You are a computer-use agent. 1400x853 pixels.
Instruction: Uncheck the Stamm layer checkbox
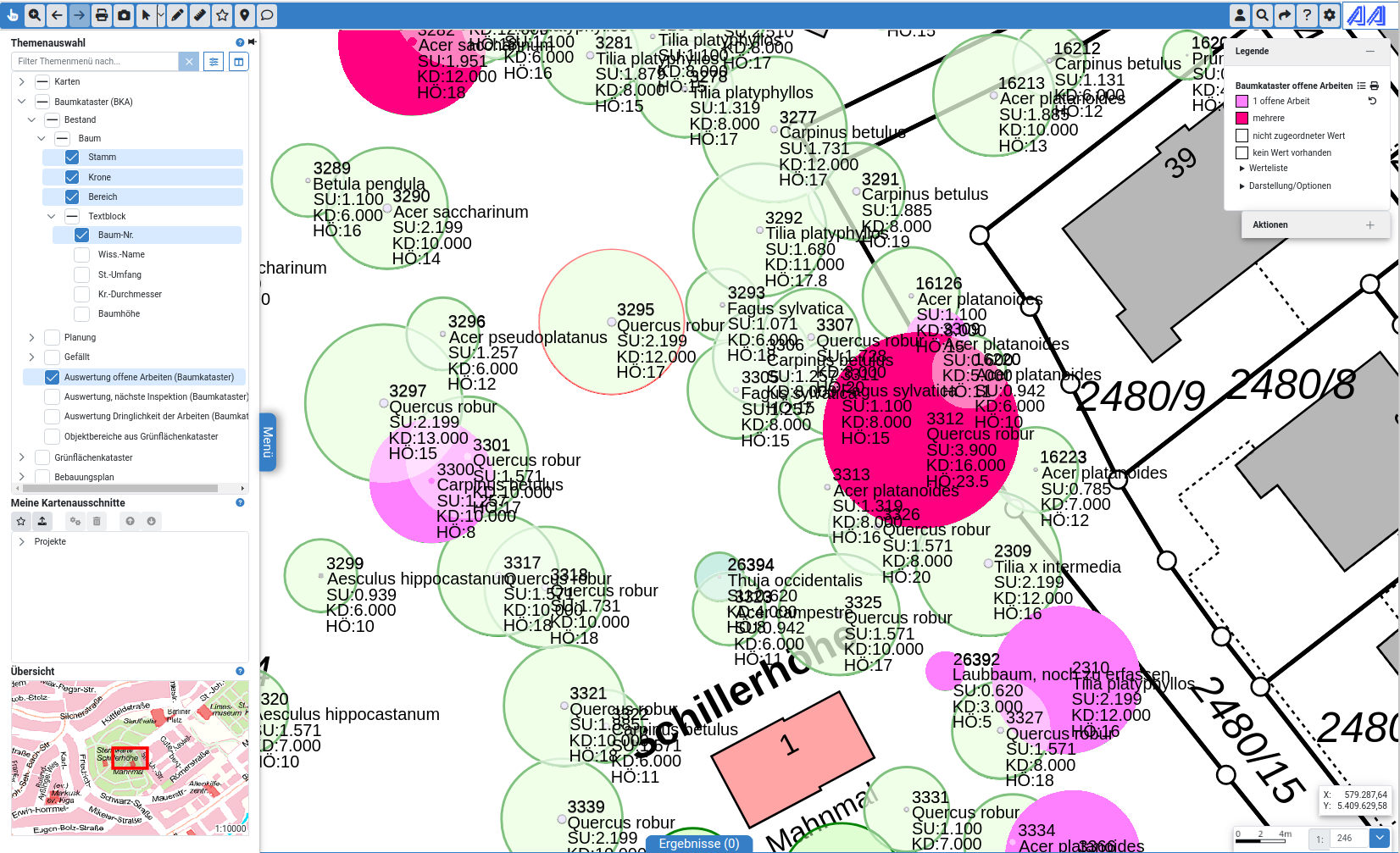(x=72, y=158)
